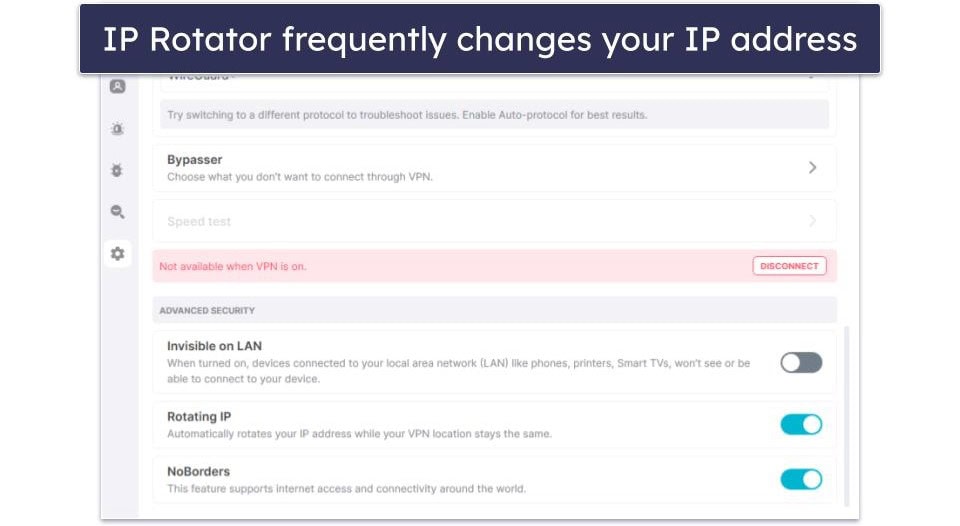960x526 pixels.
Task: Click the protocol troubleshooting hint text
Action: coord(406,115)
